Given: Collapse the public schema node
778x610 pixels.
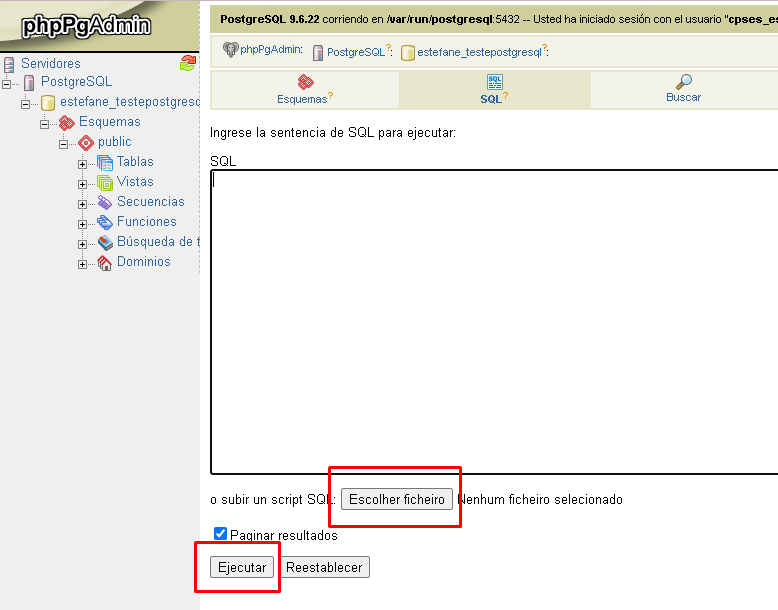Looking at the screenshot, I should [63, 144].
